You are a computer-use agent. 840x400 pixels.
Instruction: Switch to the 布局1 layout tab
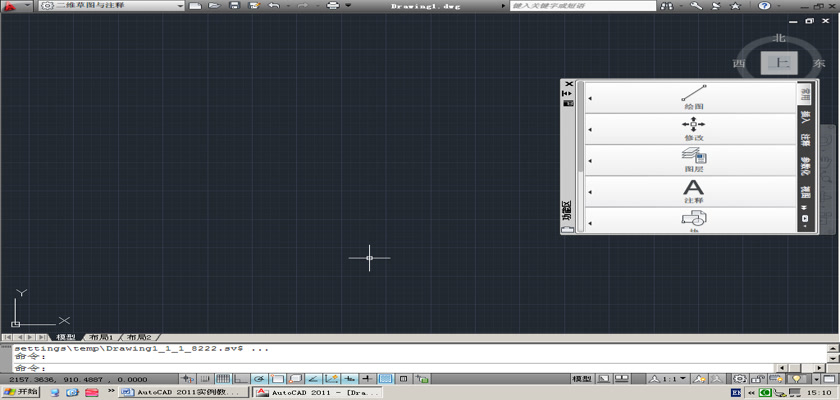click(x=101, y=337)
